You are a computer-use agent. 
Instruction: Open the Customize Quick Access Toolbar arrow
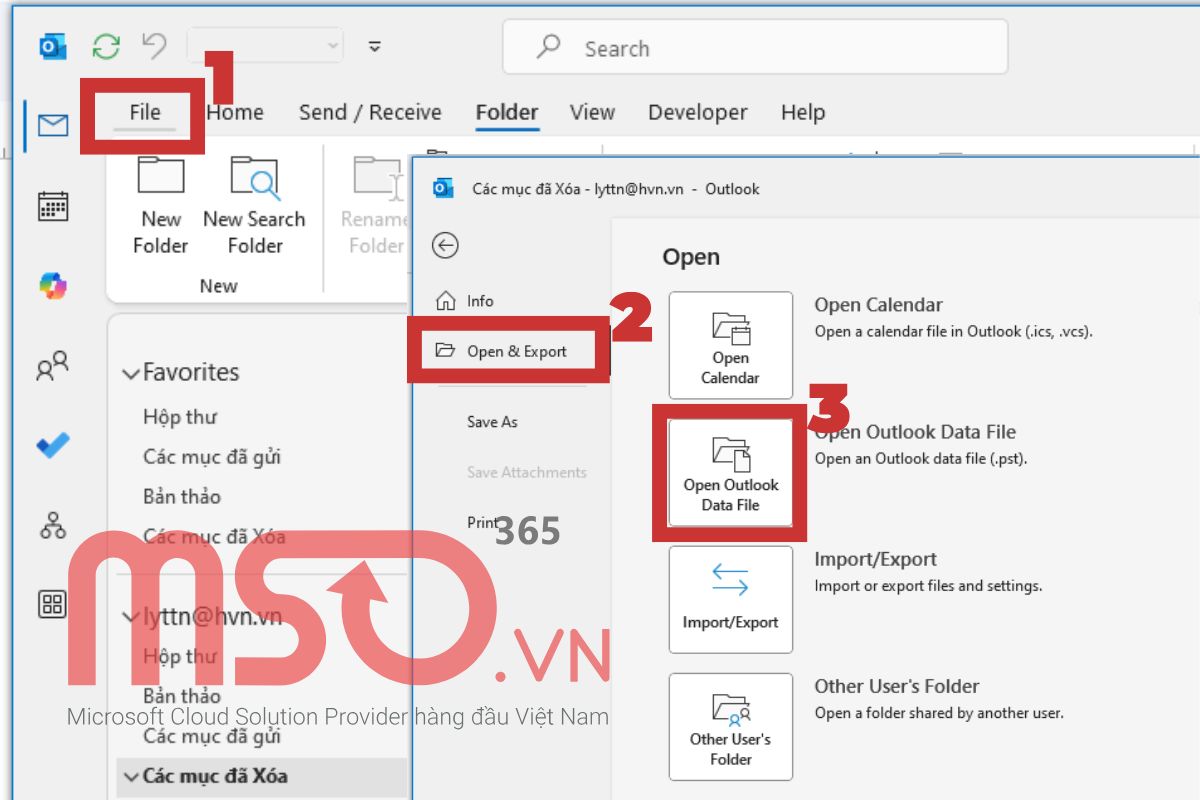(375, 46)
